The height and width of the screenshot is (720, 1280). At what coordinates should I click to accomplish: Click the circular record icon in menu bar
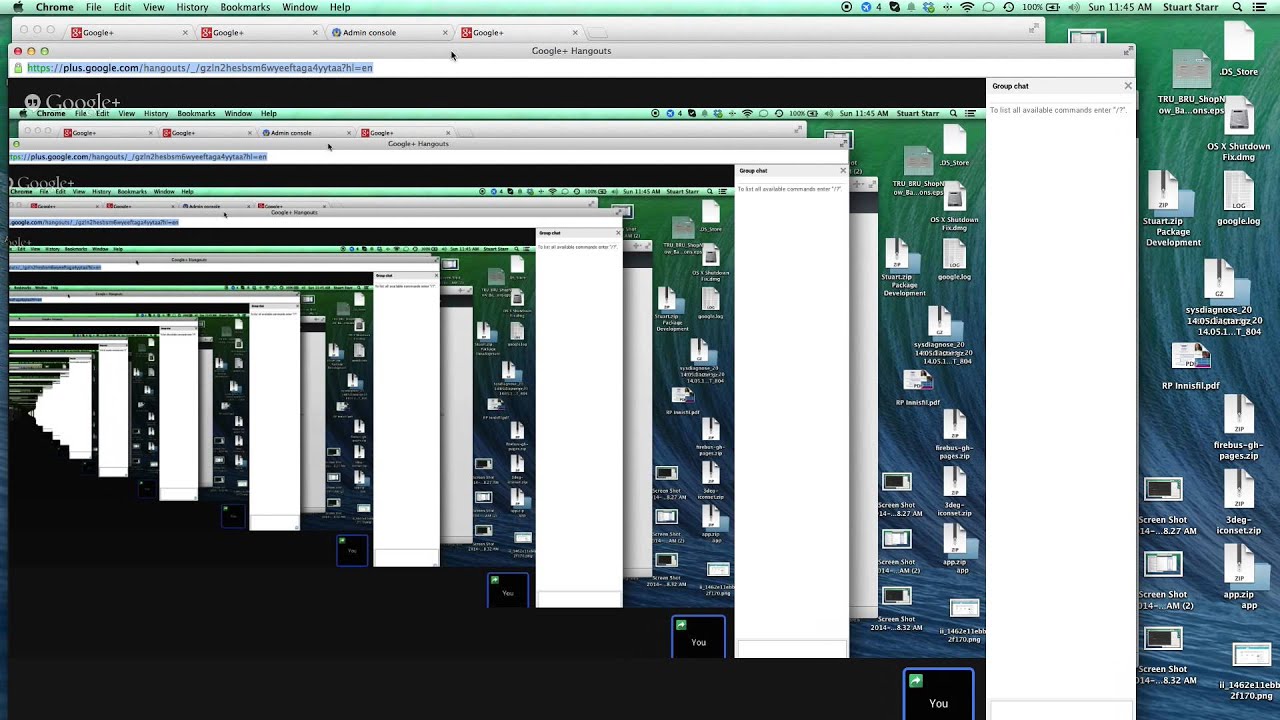(847, 7)
